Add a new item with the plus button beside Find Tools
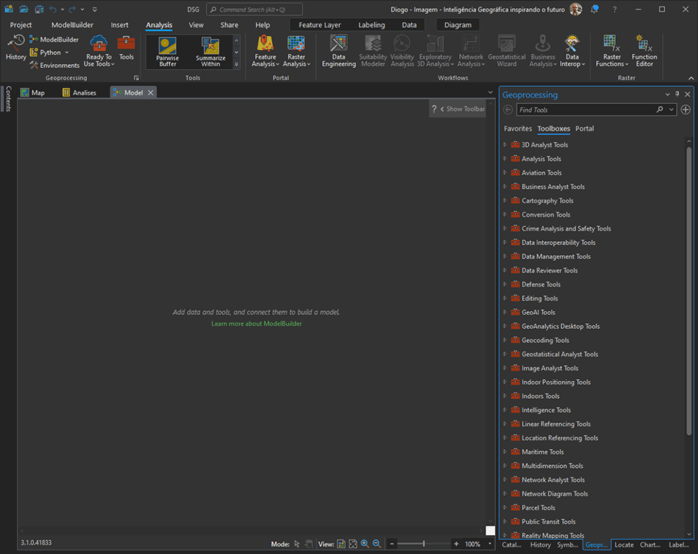 tap(685, 110)
